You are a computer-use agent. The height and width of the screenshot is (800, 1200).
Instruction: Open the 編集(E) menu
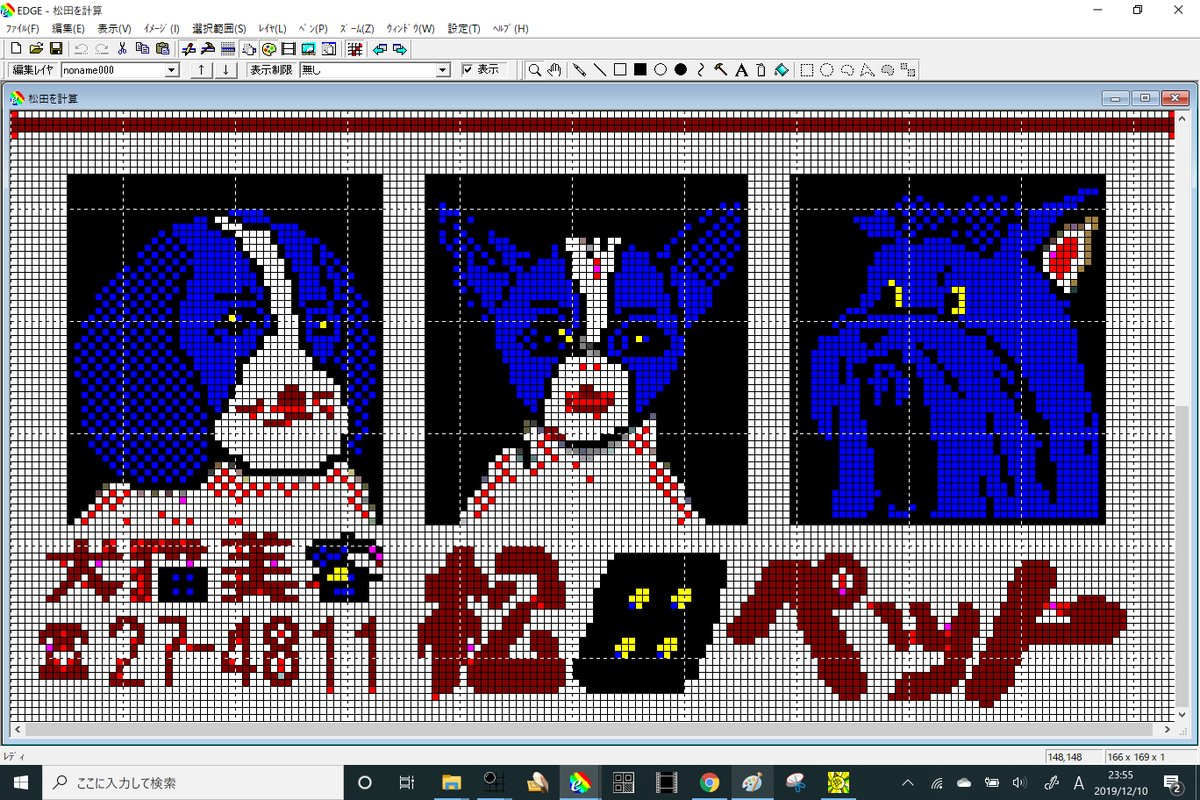coord(68,28)
